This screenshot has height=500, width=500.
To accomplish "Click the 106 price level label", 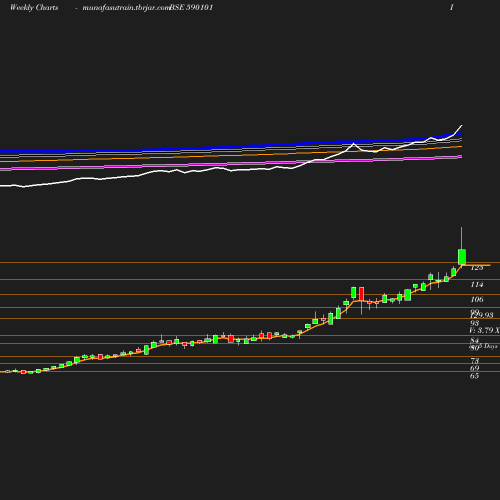I will (x=477, y=299).
